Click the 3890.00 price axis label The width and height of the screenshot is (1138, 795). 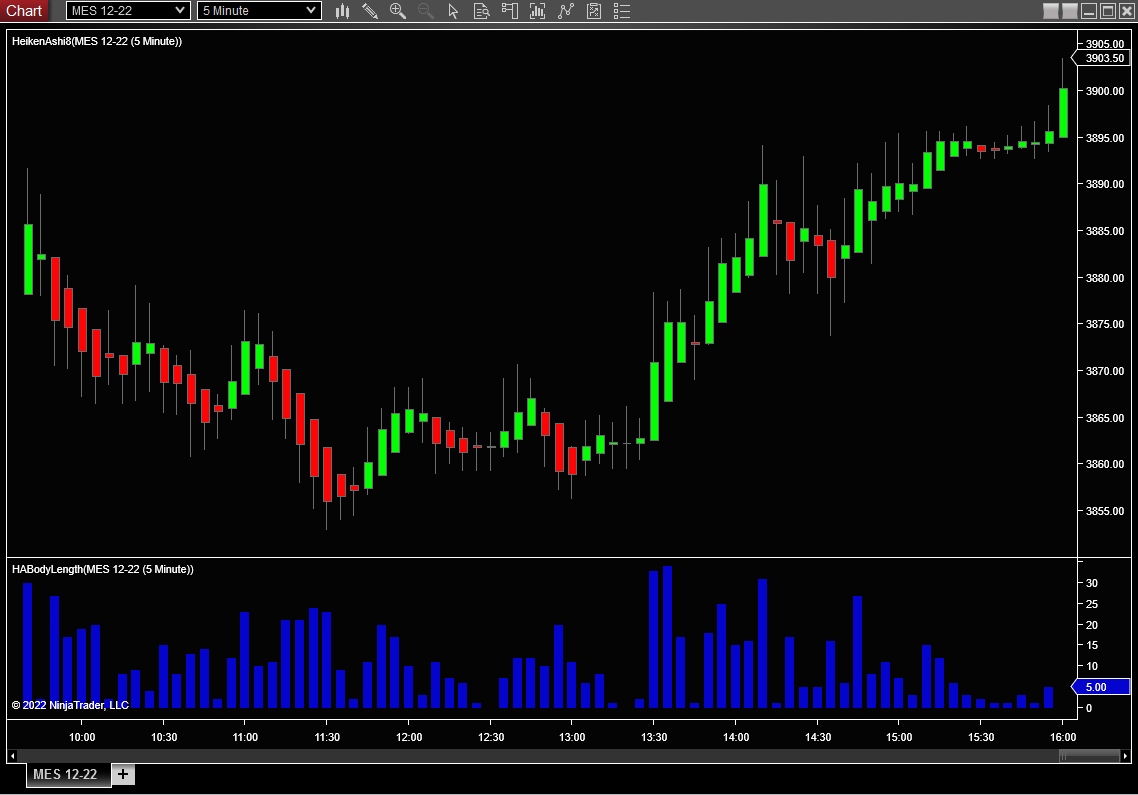tap(1105, 184)
